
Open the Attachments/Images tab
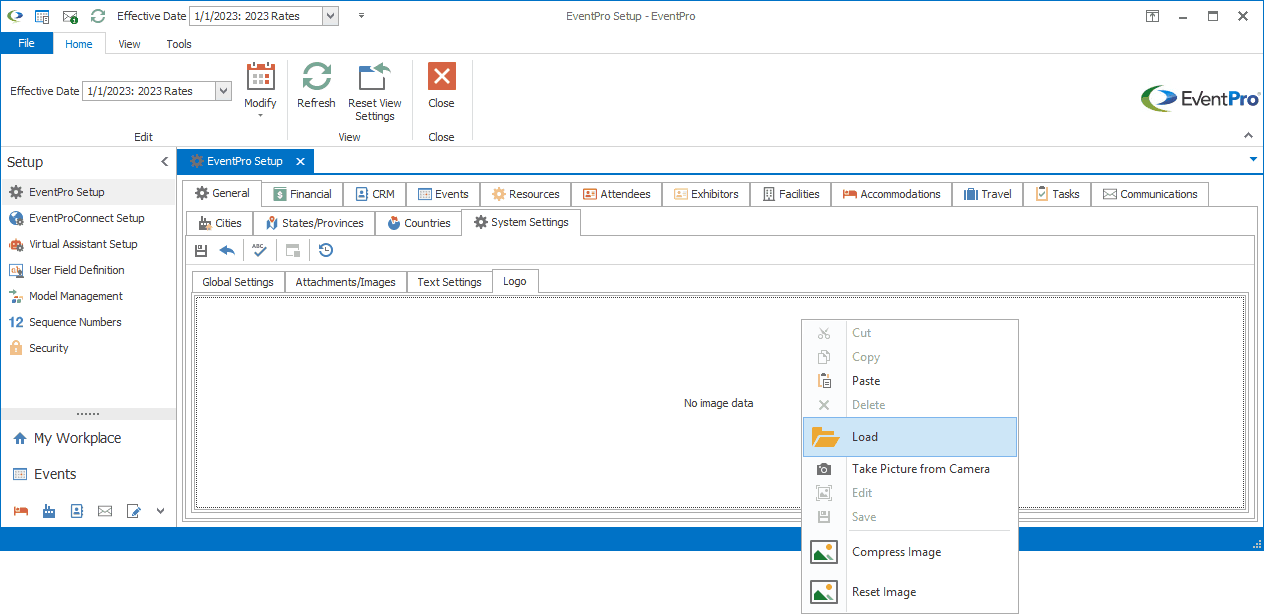point(346,282)
